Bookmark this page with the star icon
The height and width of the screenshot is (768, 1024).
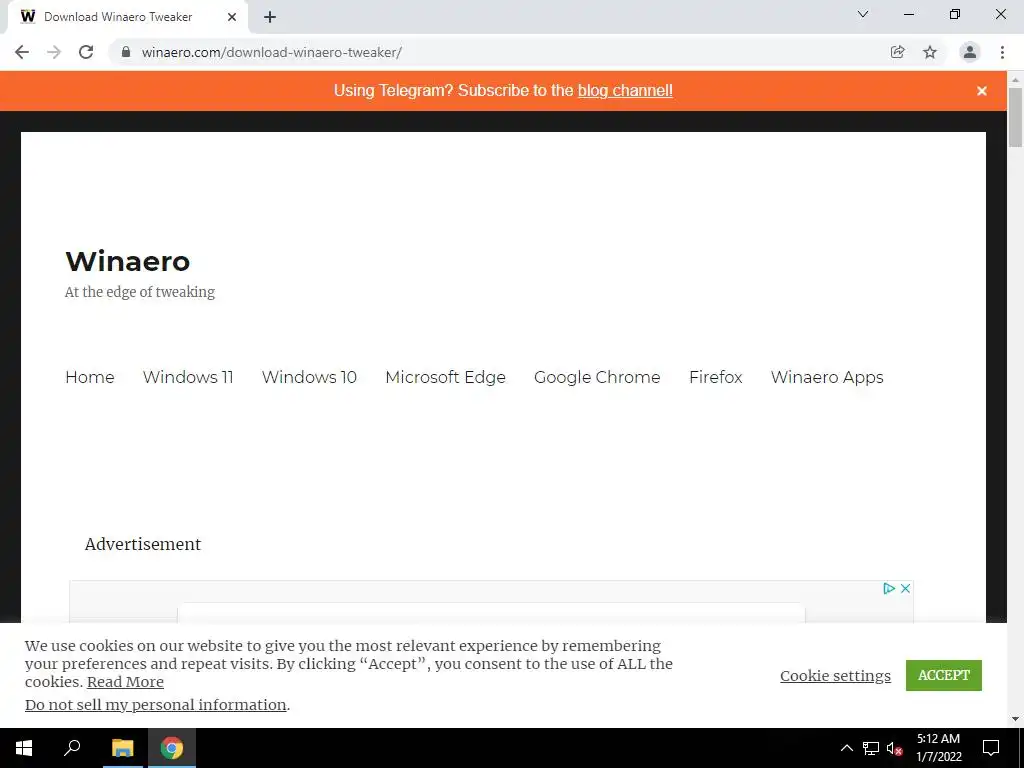coord(930,52)
